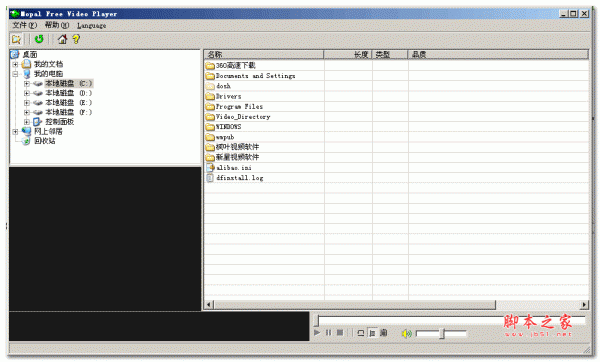The width and height of the screenshot is (600, 362).
Task: Expand the 本地磁盘 (C:) node
Action: (x=26, y=83)
